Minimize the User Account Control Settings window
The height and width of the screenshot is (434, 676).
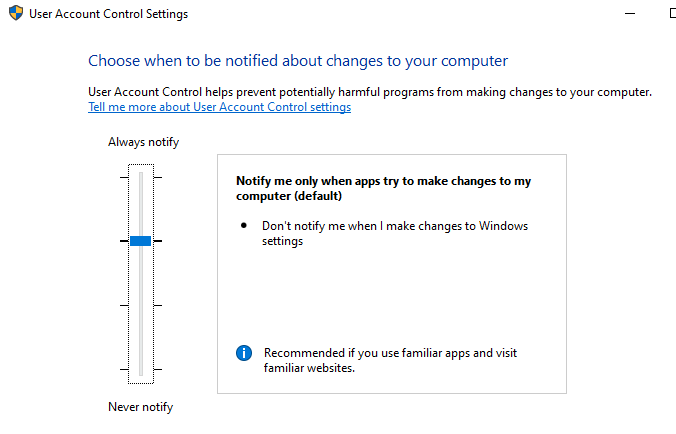click(628, 14)
